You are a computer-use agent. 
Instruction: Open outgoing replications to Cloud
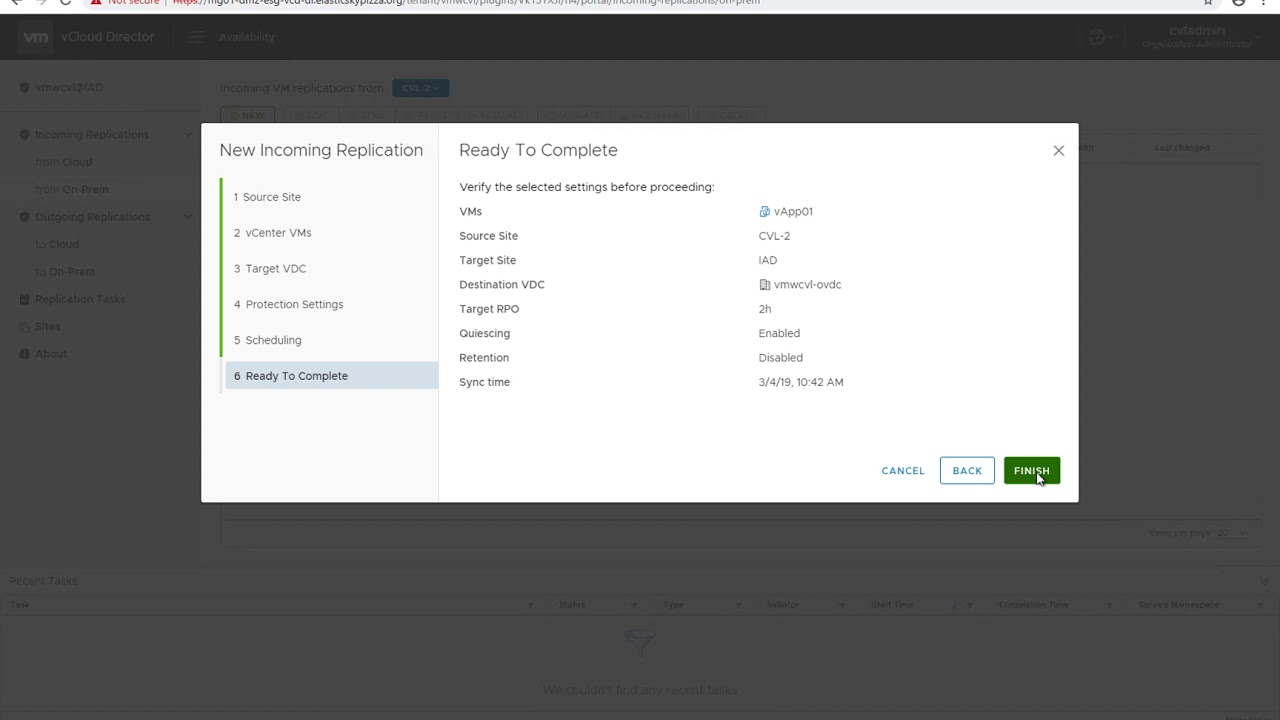point(57,244)
